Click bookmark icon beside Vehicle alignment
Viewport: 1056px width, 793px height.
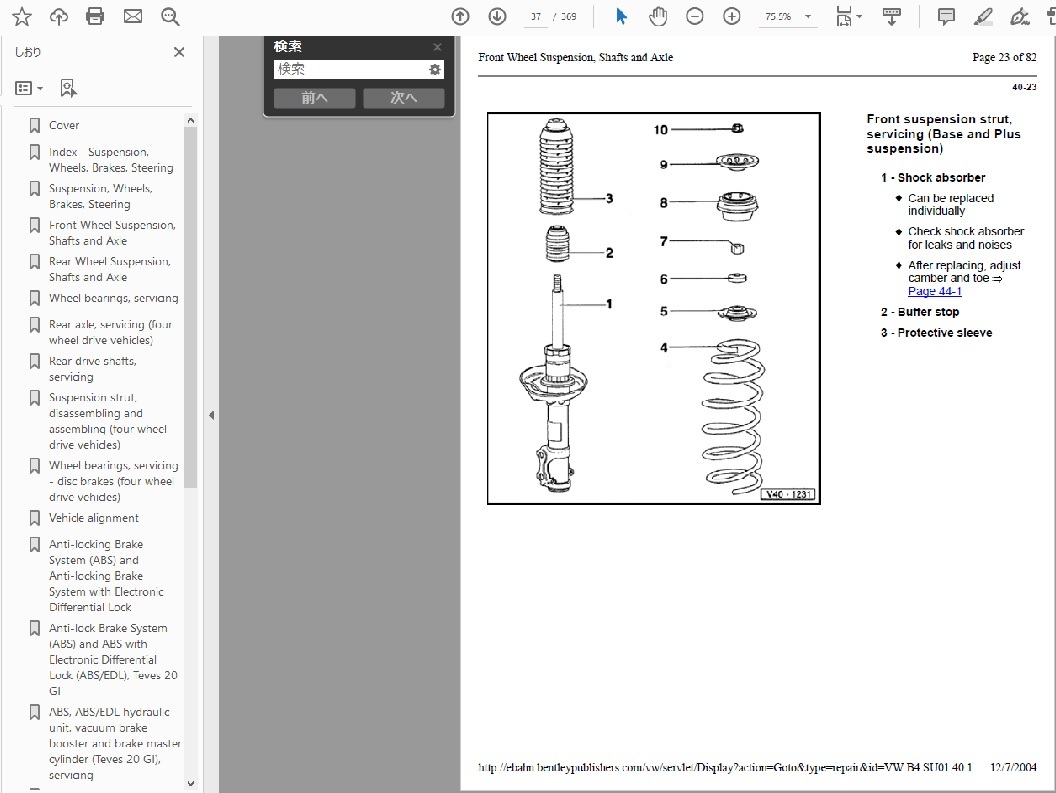[x=35, y=517]
